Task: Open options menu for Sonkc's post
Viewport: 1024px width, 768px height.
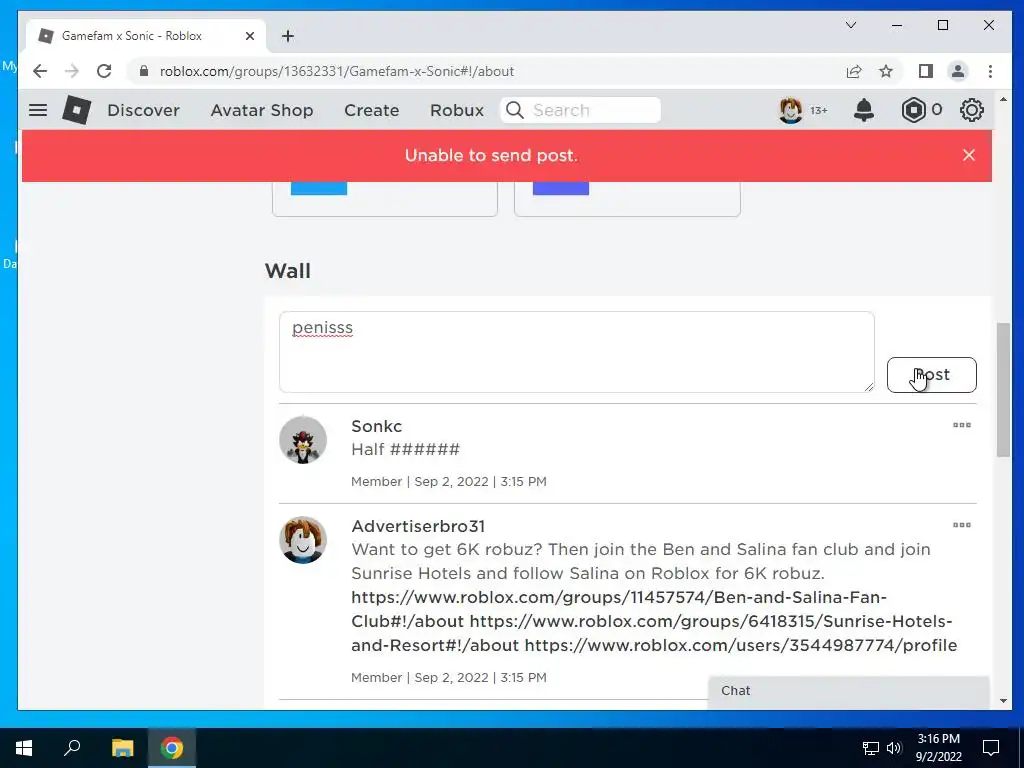Action: coord(961,425)
